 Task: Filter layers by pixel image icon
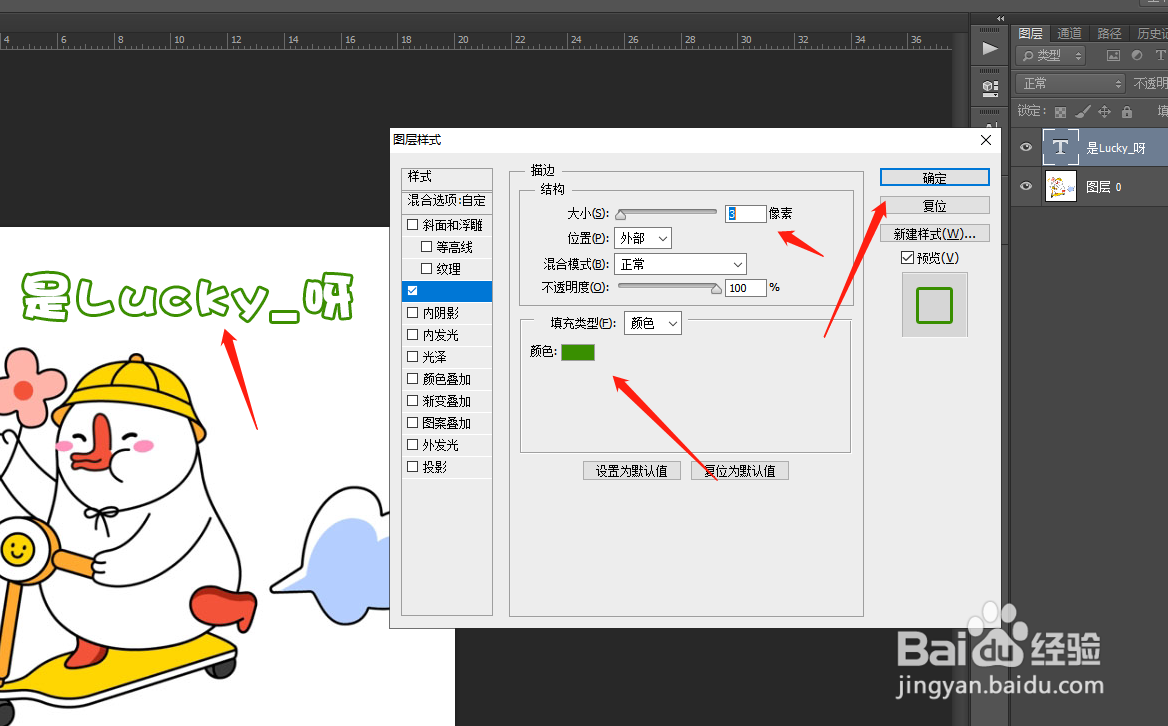click(x=1113, y=55)
